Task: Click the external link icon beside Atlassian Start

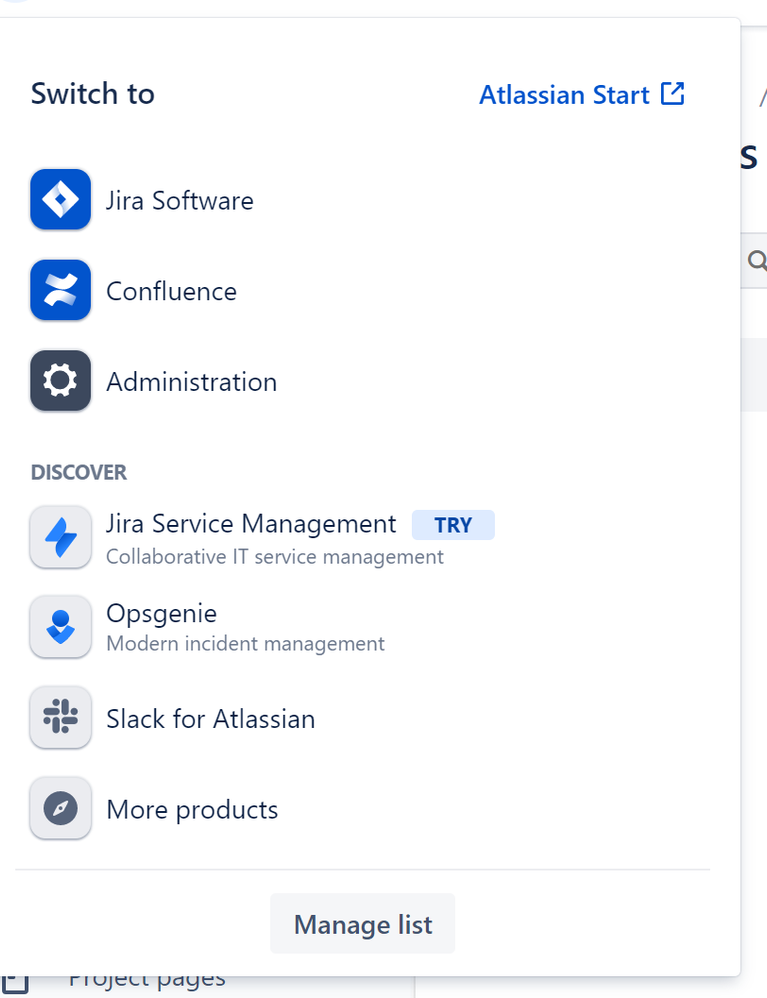Action: [672, 94]
